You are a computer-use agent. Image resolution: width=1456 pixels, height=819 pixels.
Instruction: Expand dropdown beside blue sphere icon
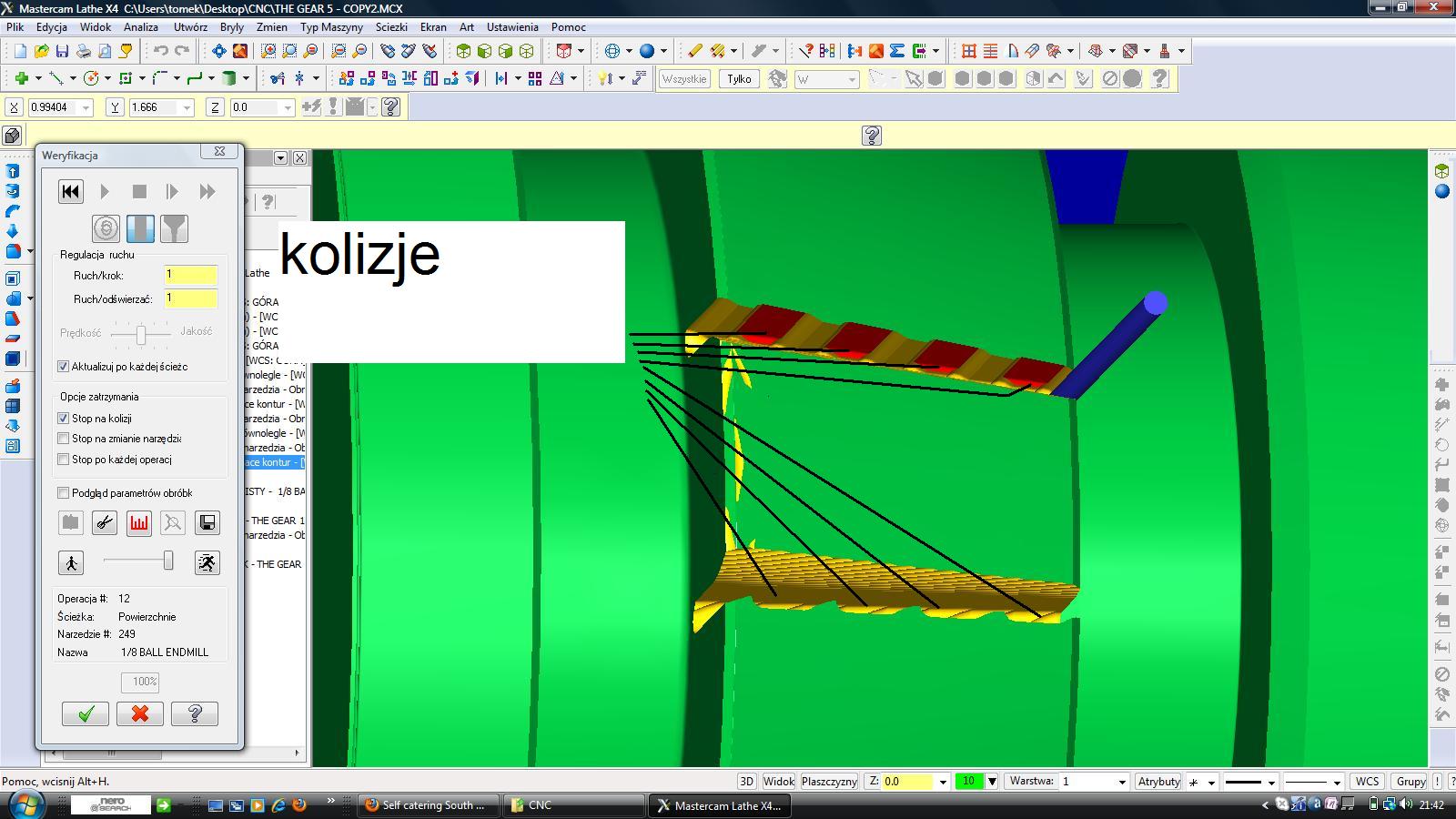[663, 51]
